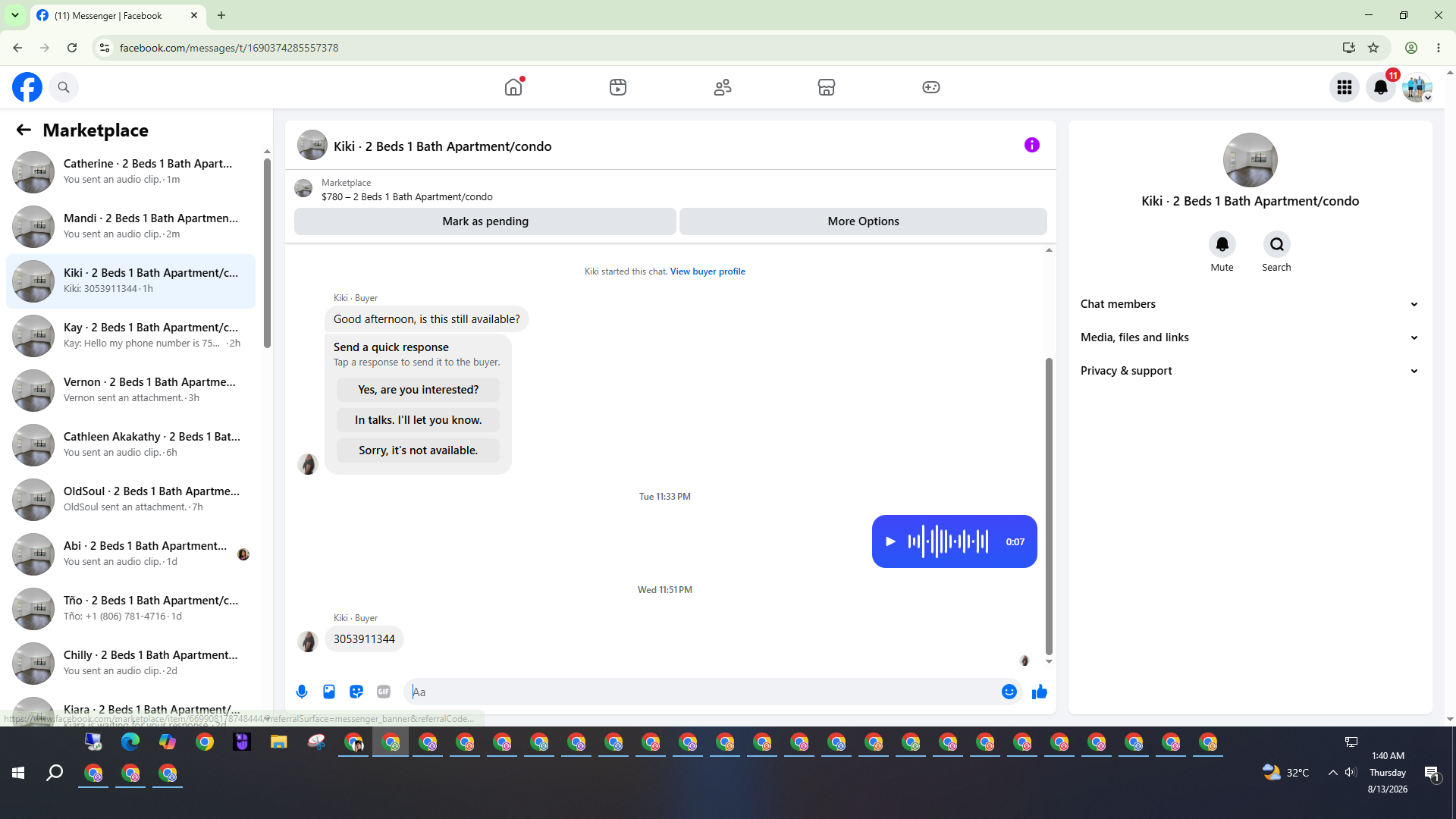
Task: Reload the page
Action: pos(72,48)
